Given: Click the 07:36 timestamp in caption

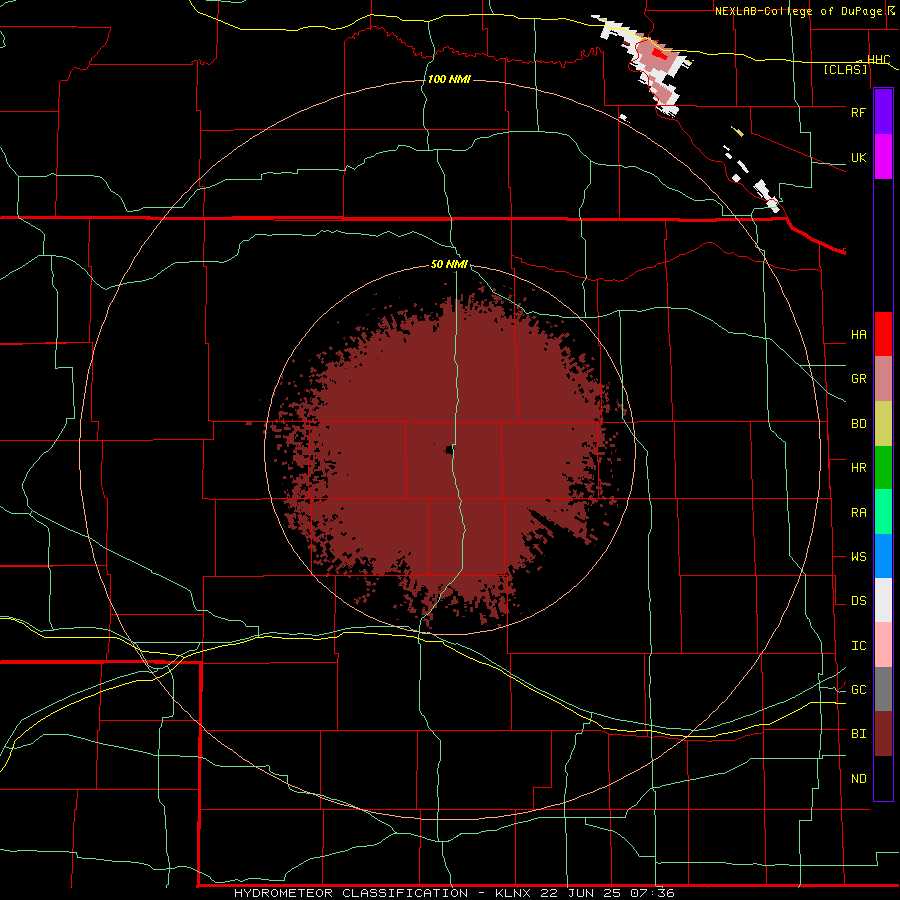Looking at the screenshot, I should pos(651,893).
